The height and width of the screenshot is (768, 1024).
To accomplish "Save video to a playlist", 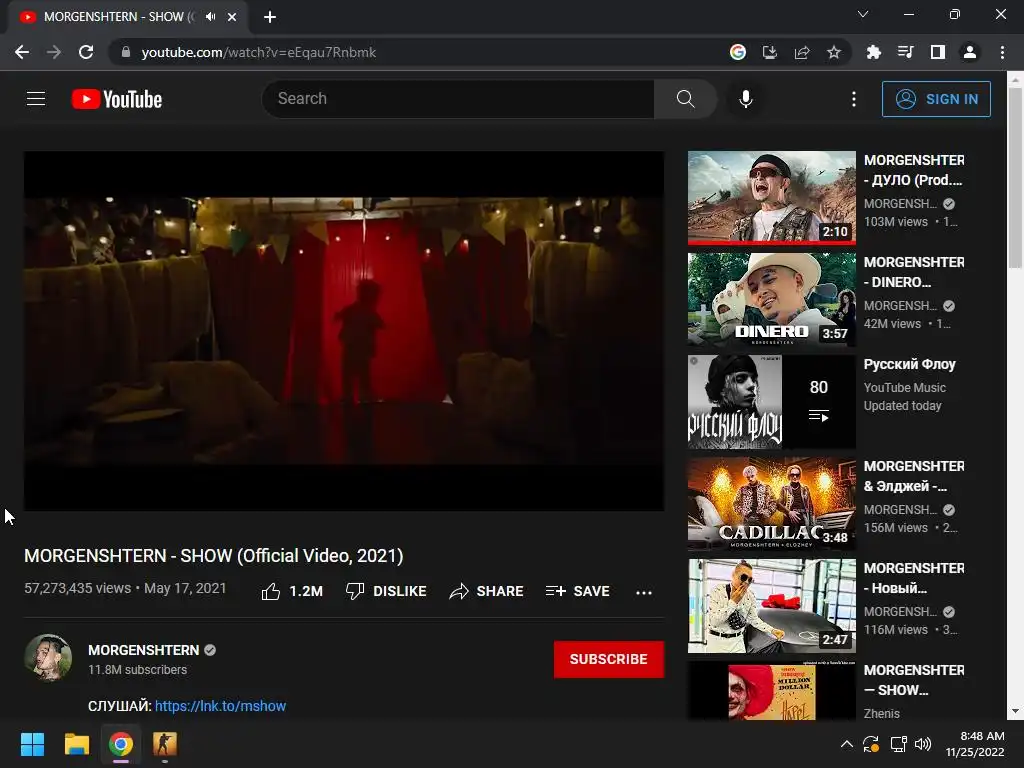I will [x=577, y=591].
